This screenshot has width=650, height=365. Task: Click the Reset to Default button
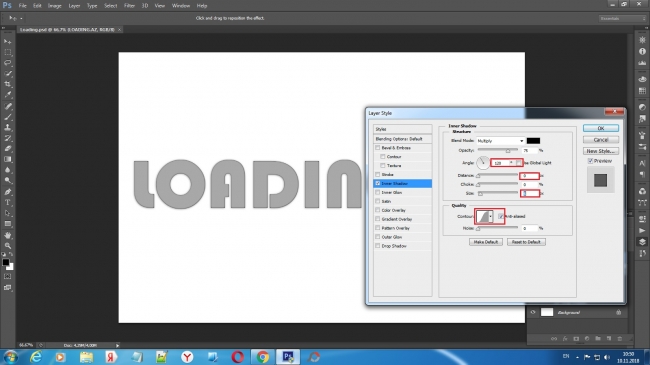[x=526, y=242]
